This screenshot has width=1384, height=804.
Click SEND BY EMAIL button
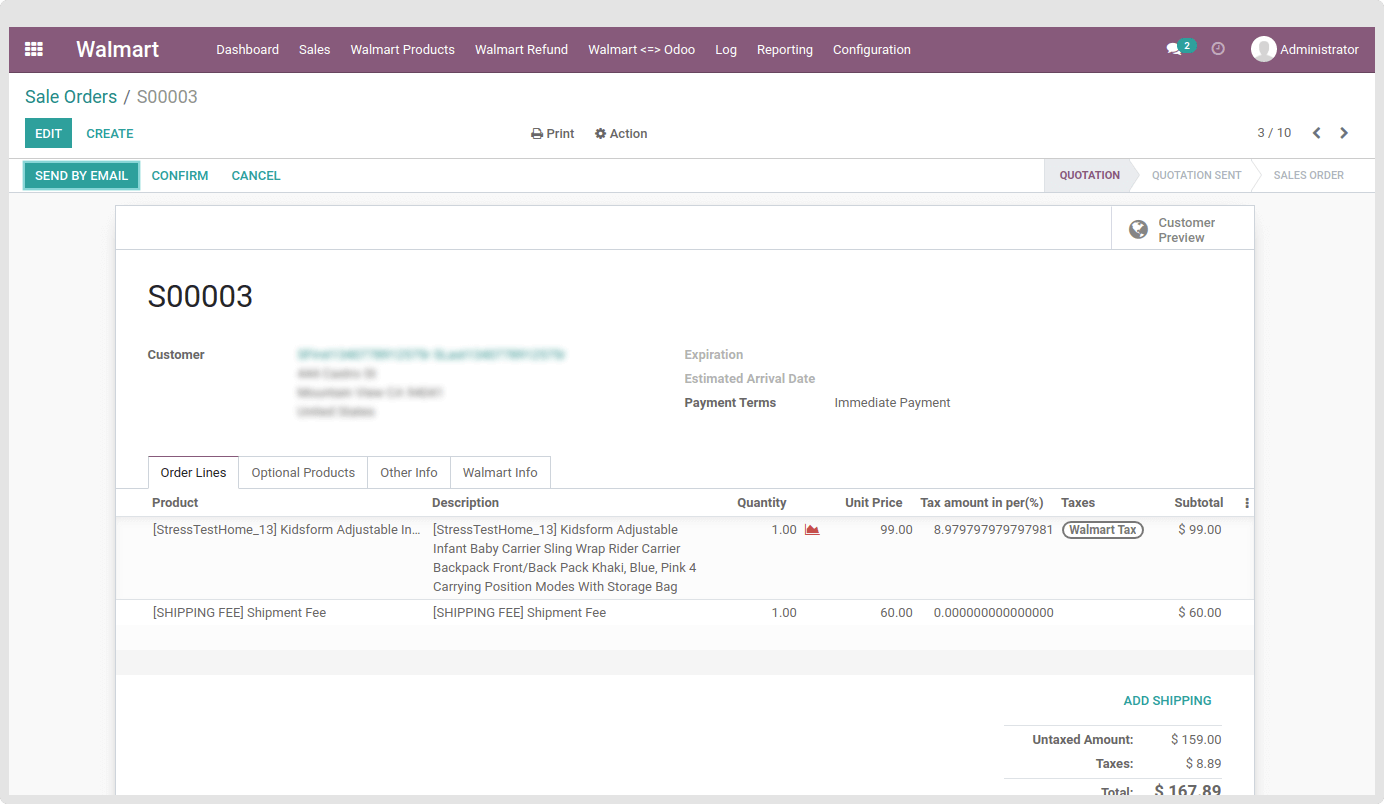tap(81, 175)
